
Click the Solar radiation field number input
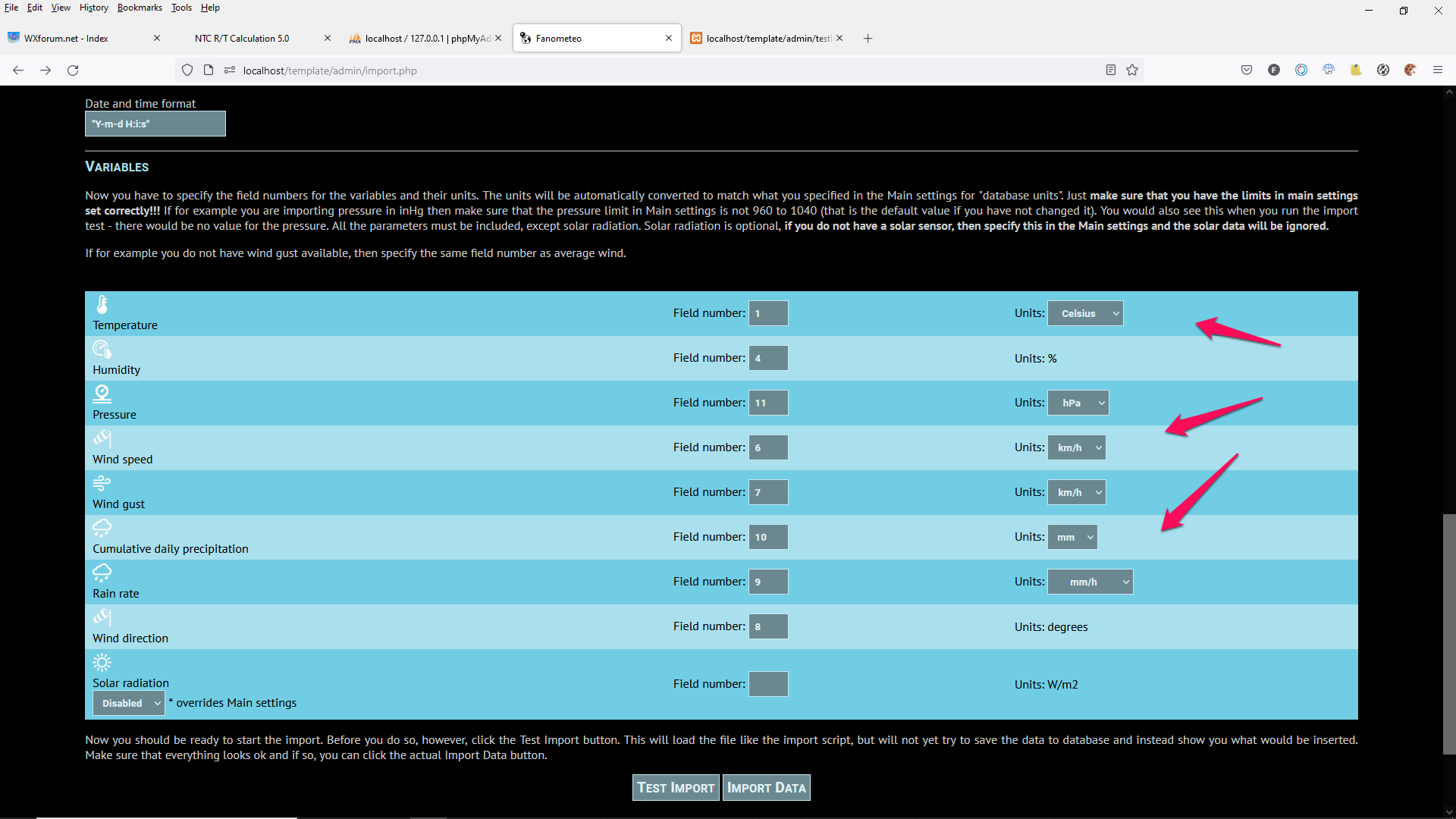(x=768, y=685)
